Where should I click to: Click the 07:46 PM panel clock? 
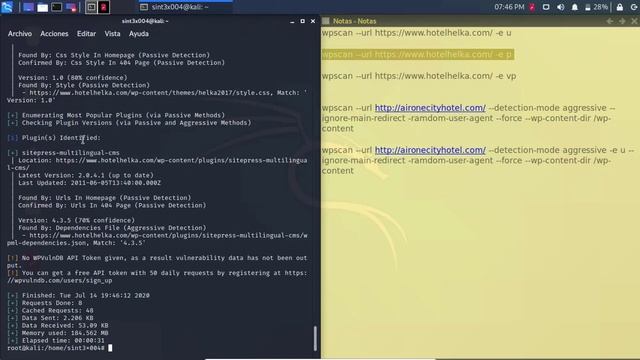coord(509,7)
